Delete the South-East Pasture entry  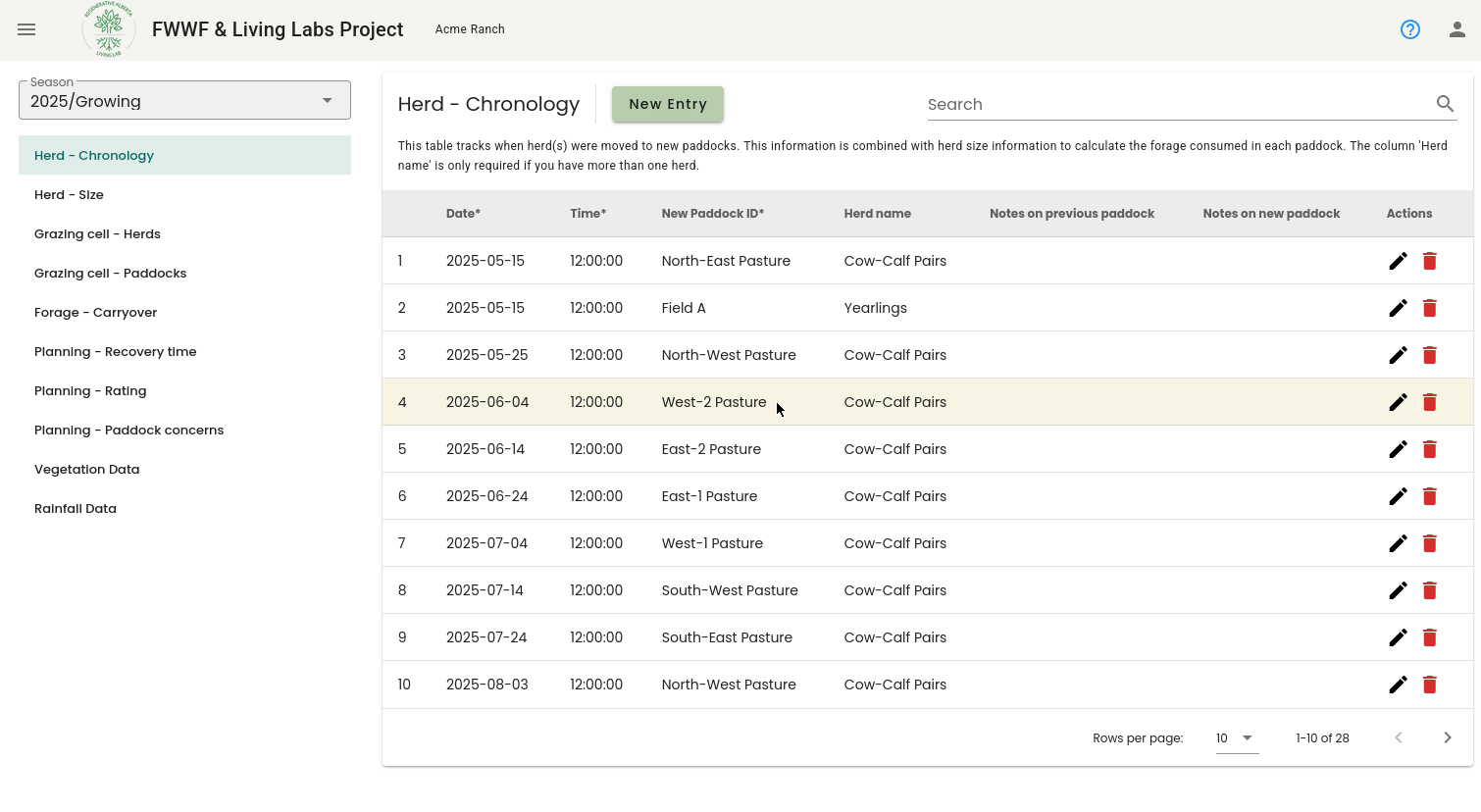click(x=1430, y=637)
